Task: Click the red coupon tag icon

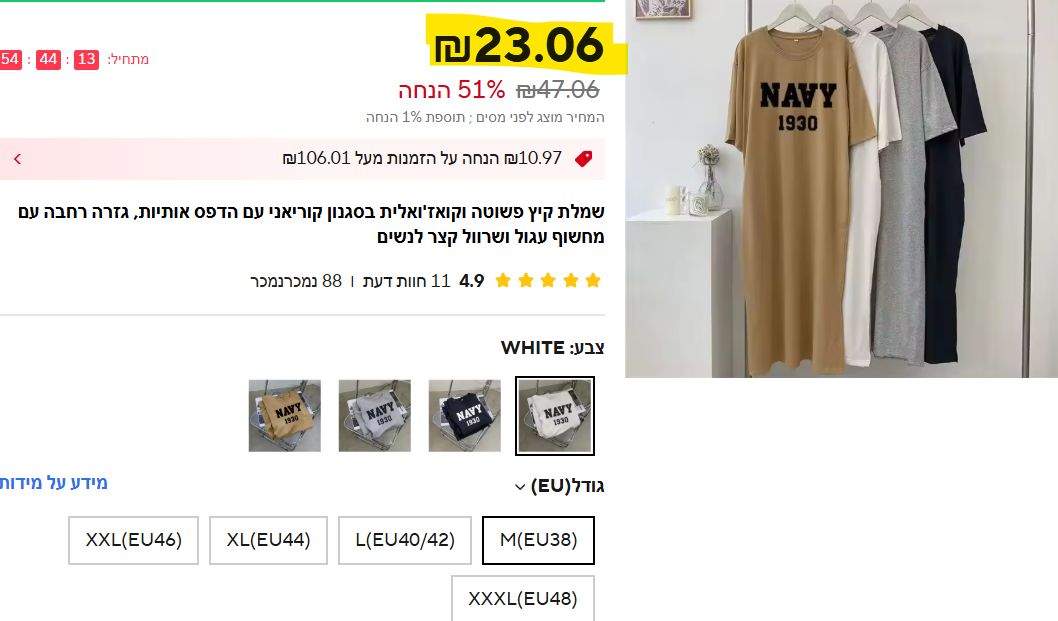Action: (584, 159)
